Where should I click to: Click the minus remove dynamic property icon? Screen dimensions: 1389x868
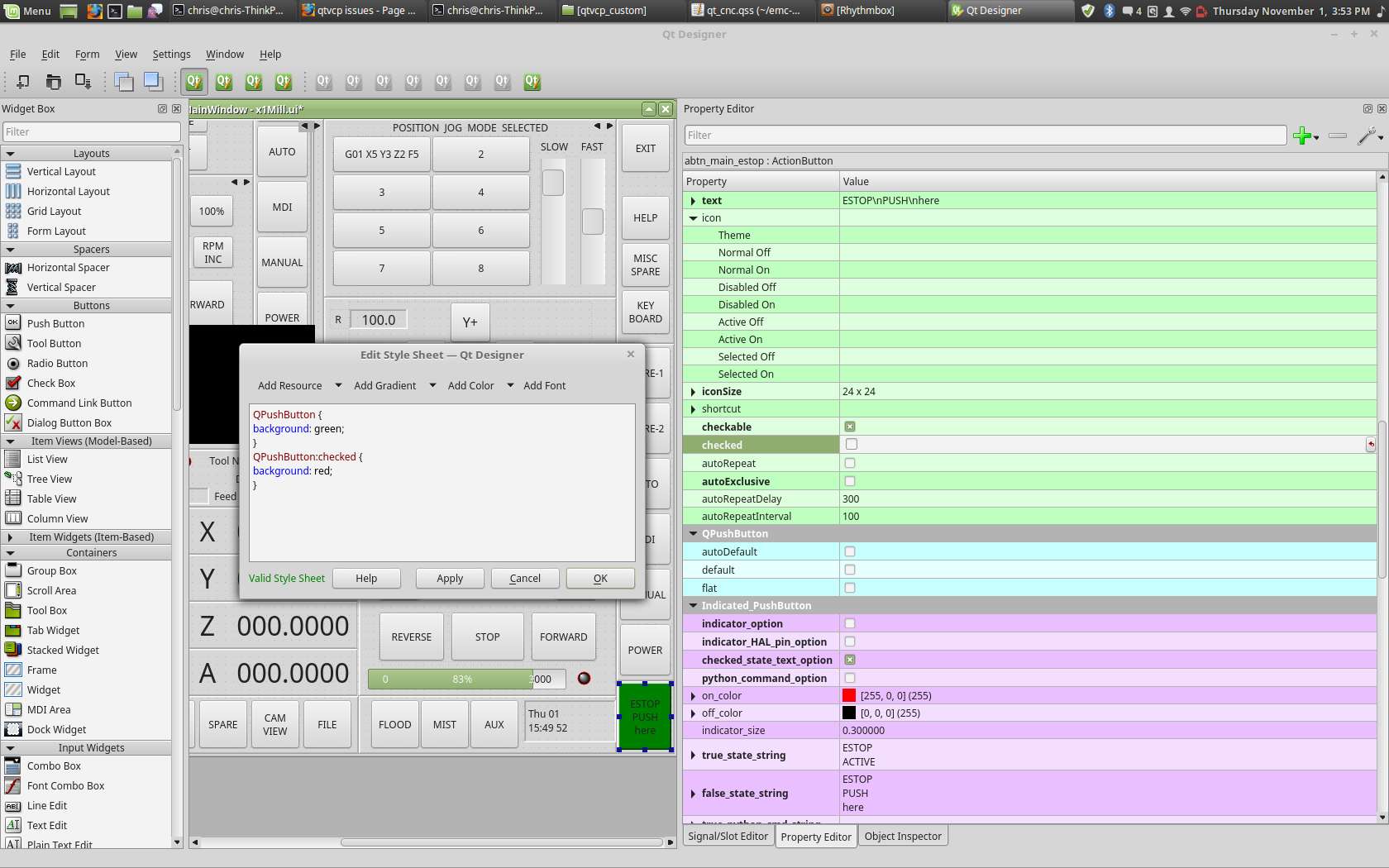click(x=1338, y=136)
